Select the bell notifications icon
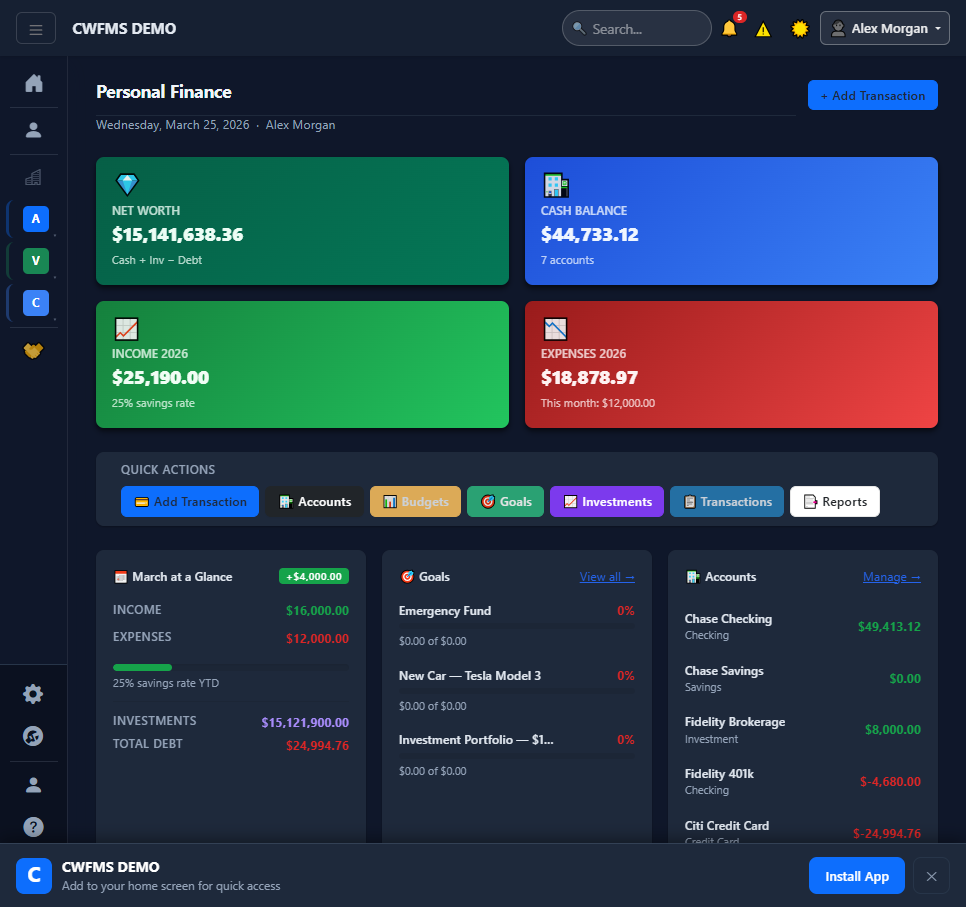 [729, 30]
